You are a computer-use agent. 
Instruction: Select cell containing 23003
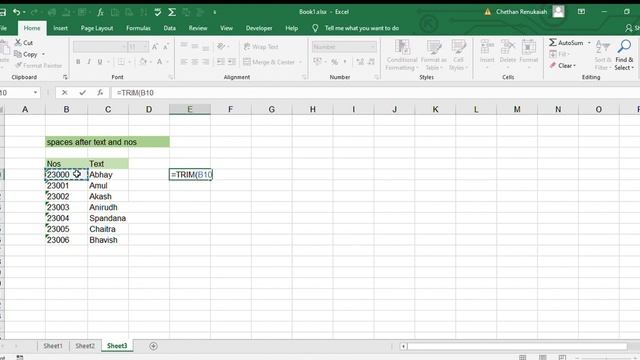click(66, 207)
